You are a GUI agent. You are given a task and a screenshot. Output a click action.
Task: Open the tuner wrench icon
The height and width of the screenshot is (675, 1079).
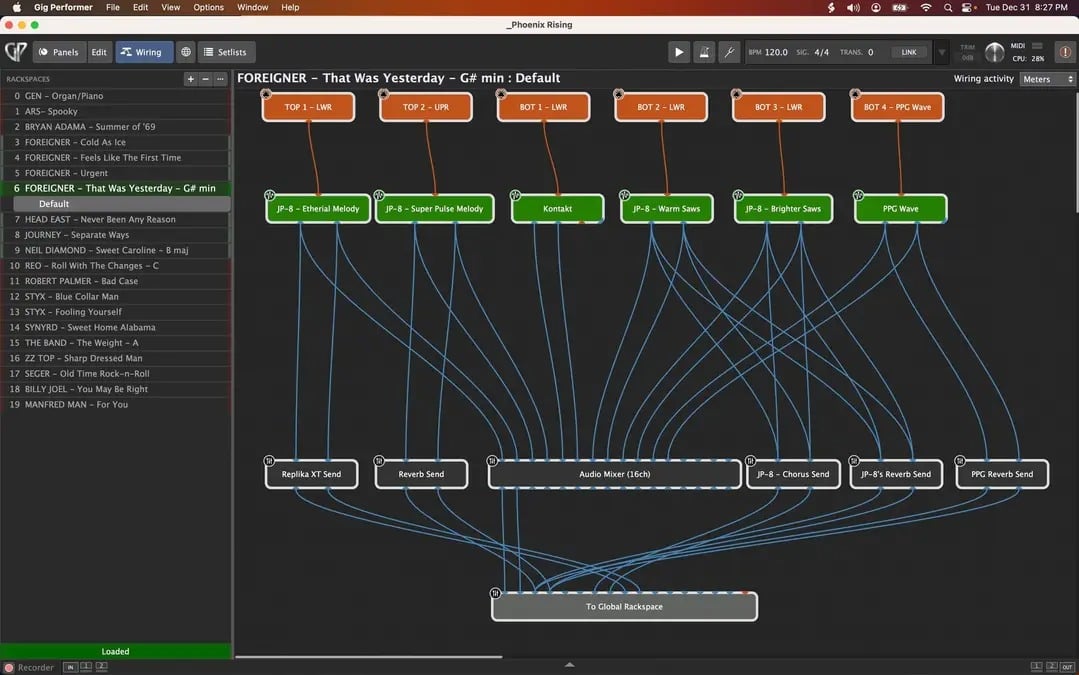[729, 52]
